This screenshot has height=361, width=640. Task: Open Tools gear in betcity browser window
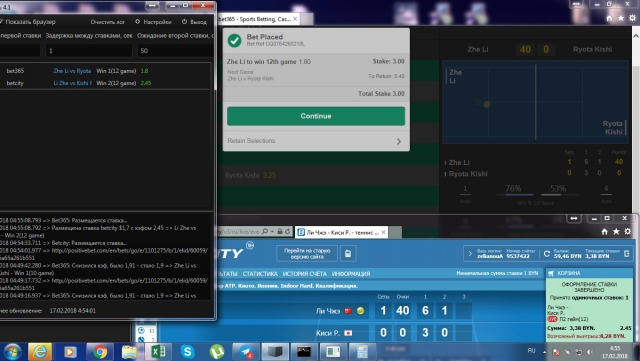(628, 232)
